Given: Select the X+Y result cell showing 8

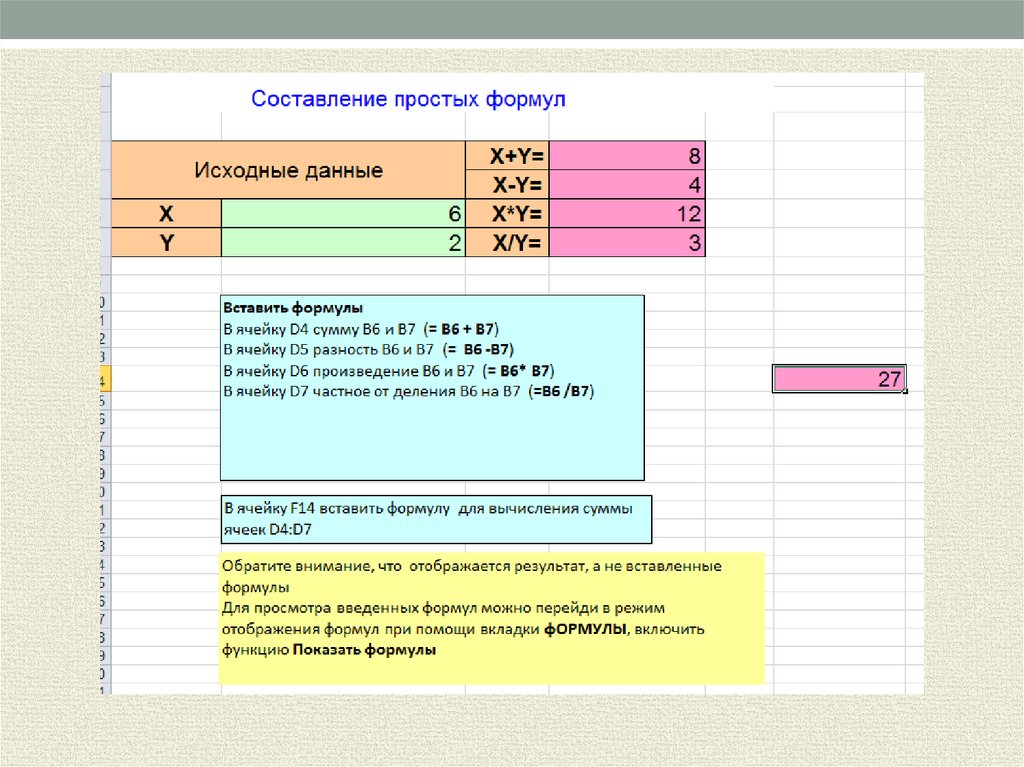Looking at the screenshot, I should click(x=627, y=156).
